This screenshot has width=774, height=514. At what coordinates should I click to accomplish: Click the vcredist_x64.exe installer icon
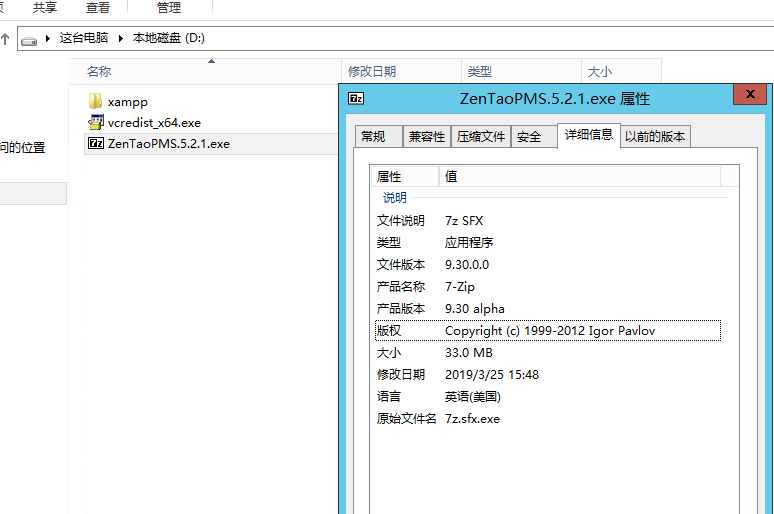point(96,122)
